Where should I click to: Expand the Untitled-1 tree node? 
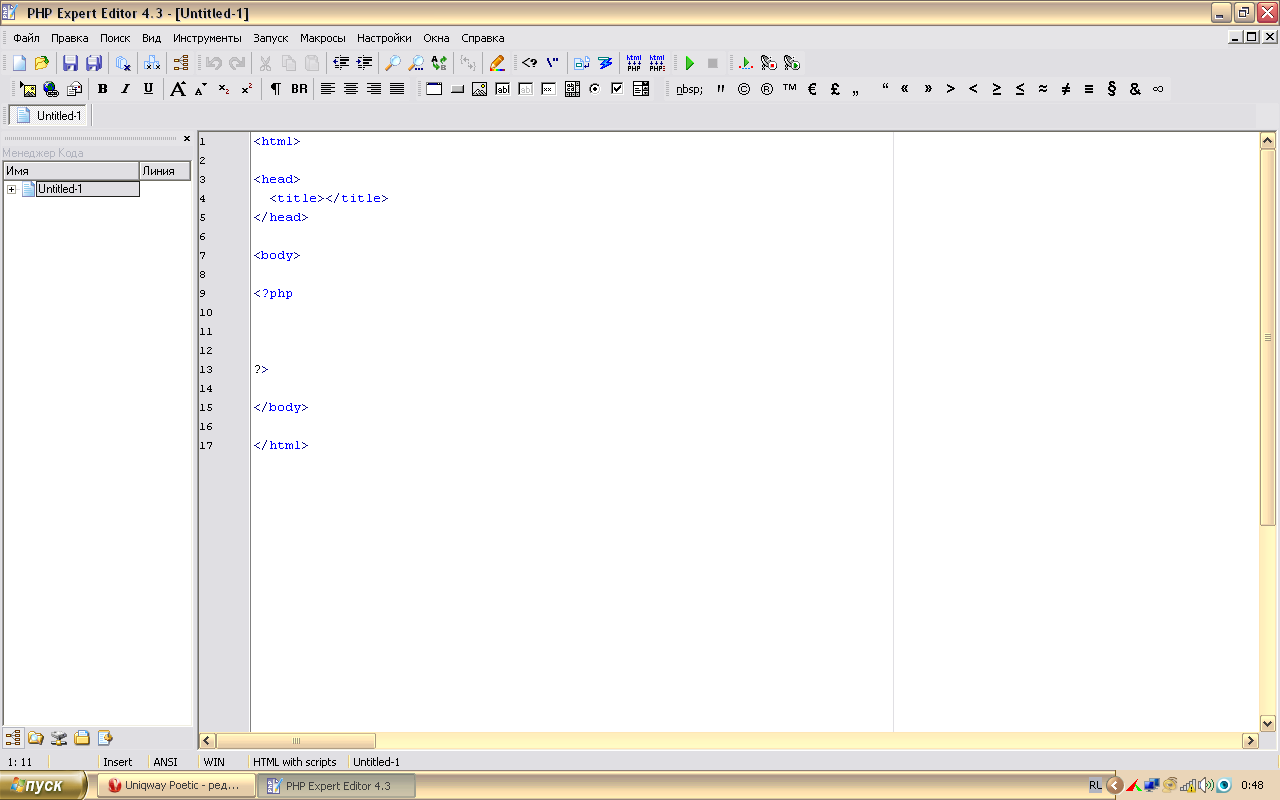click(x=11, y=189)
